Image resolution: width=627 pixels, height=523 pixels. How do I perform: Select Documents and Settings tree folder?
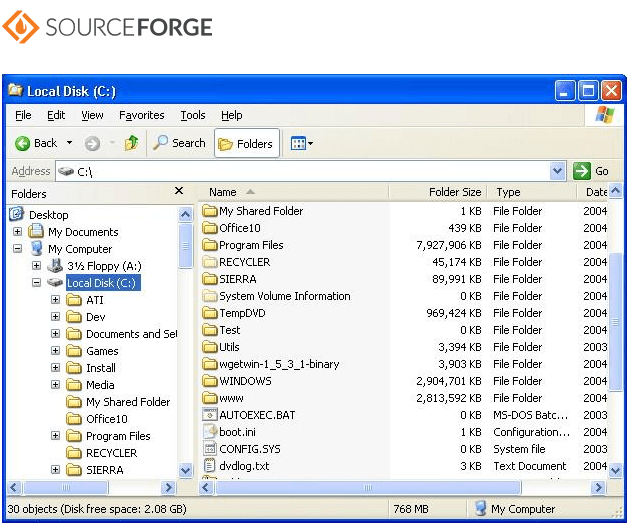(132, 334)
